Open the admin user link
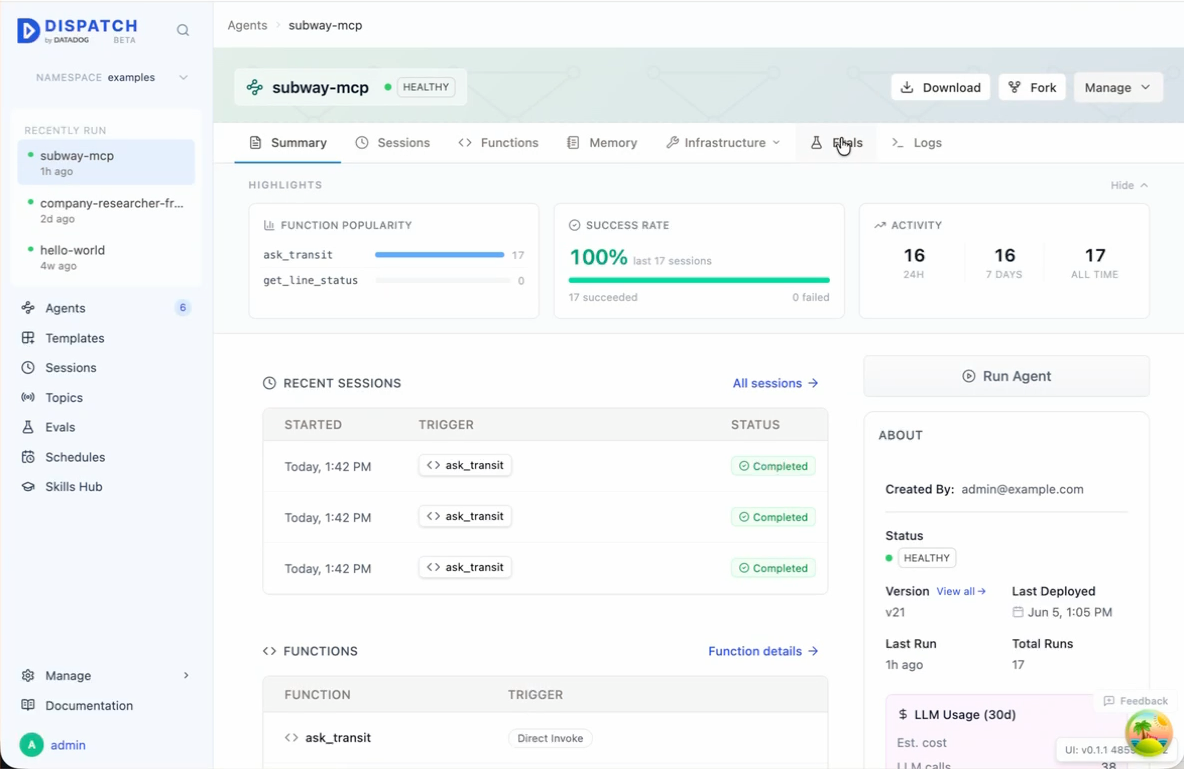 coord(68,745)
